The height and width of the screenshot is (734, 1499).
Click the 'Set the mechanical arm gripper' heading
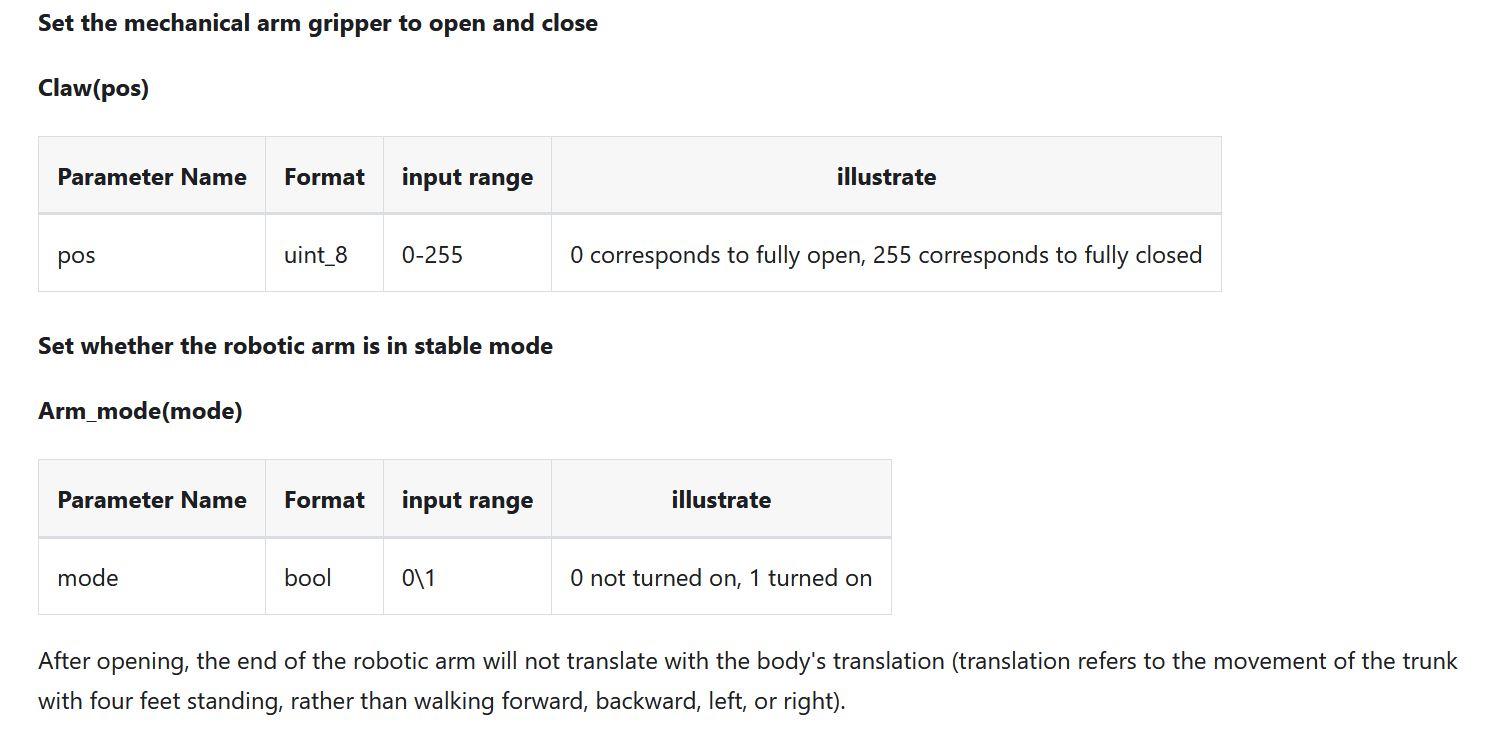[318, 23]
